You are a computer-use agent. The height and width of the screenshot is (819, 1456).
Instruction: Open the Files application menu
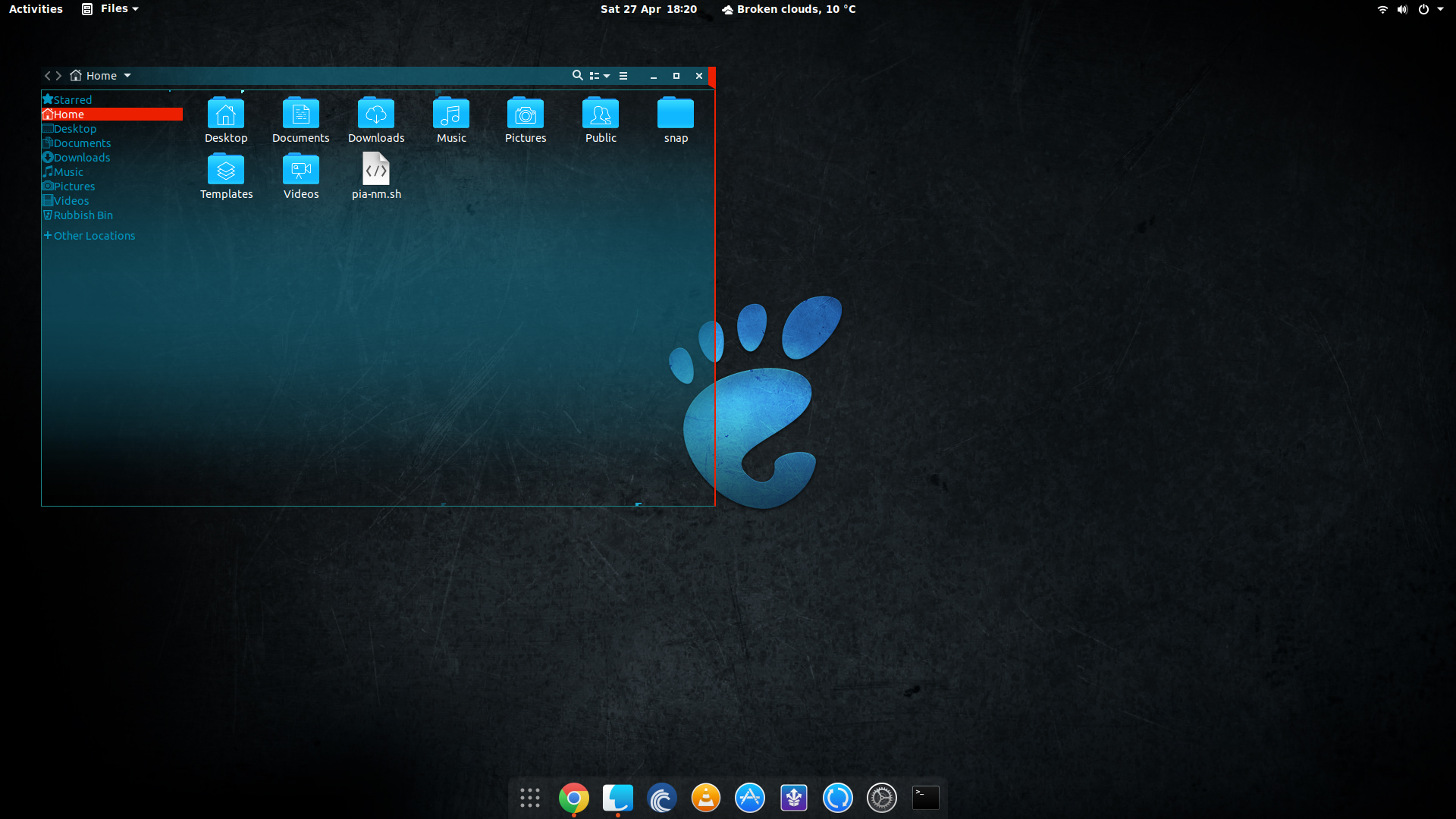click(111, 9)
